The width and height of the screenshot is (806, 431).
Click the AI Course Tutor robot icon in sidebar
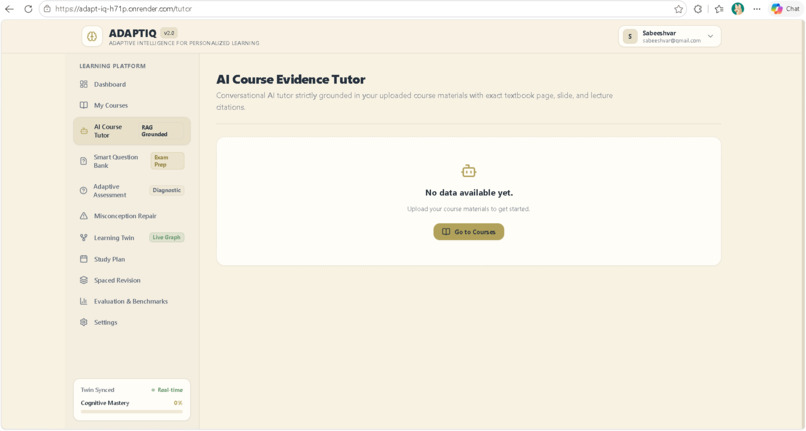(84, 131)
